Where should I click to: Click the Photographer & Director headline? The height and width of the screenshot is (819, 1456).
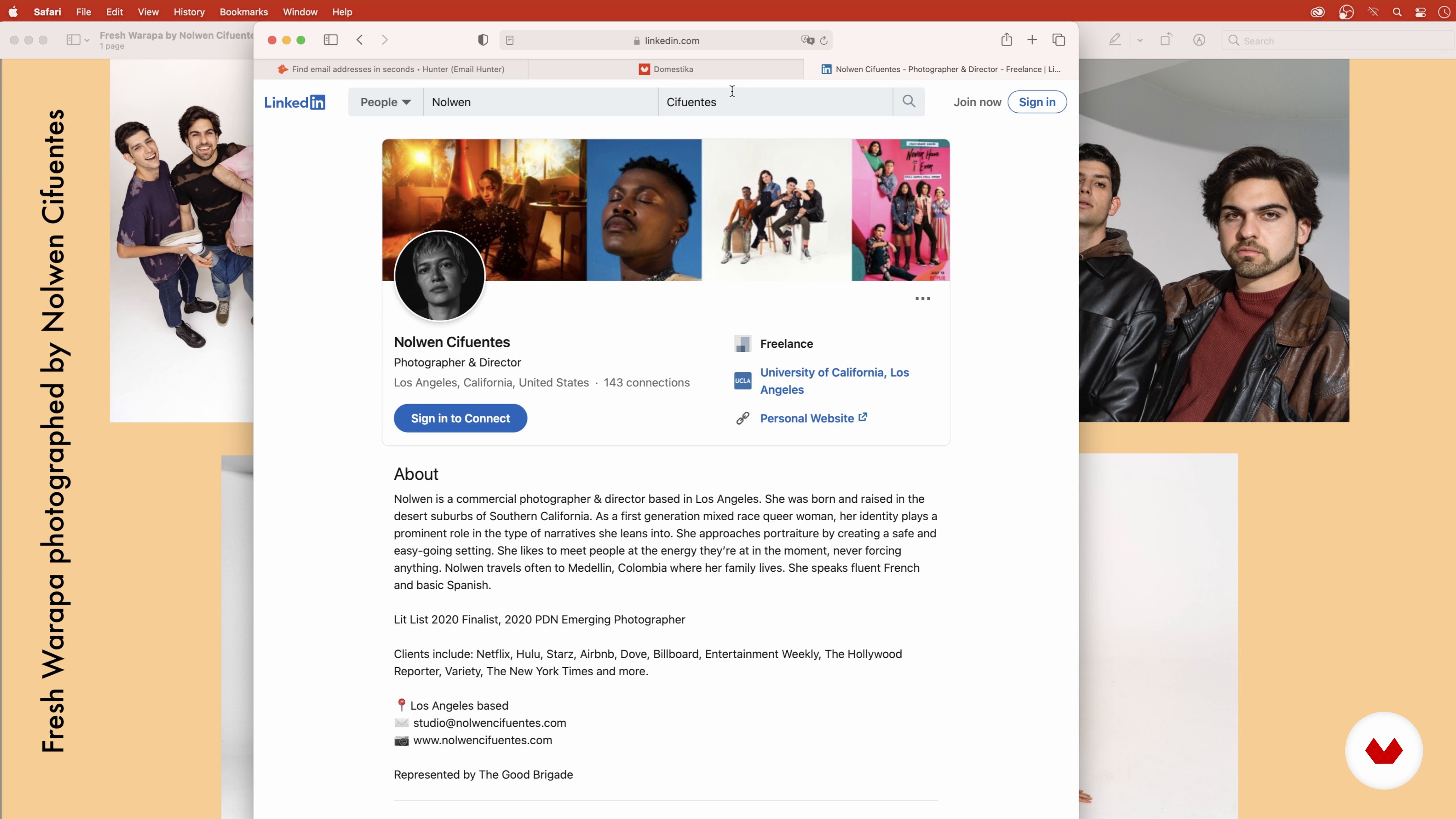[457, 362]
